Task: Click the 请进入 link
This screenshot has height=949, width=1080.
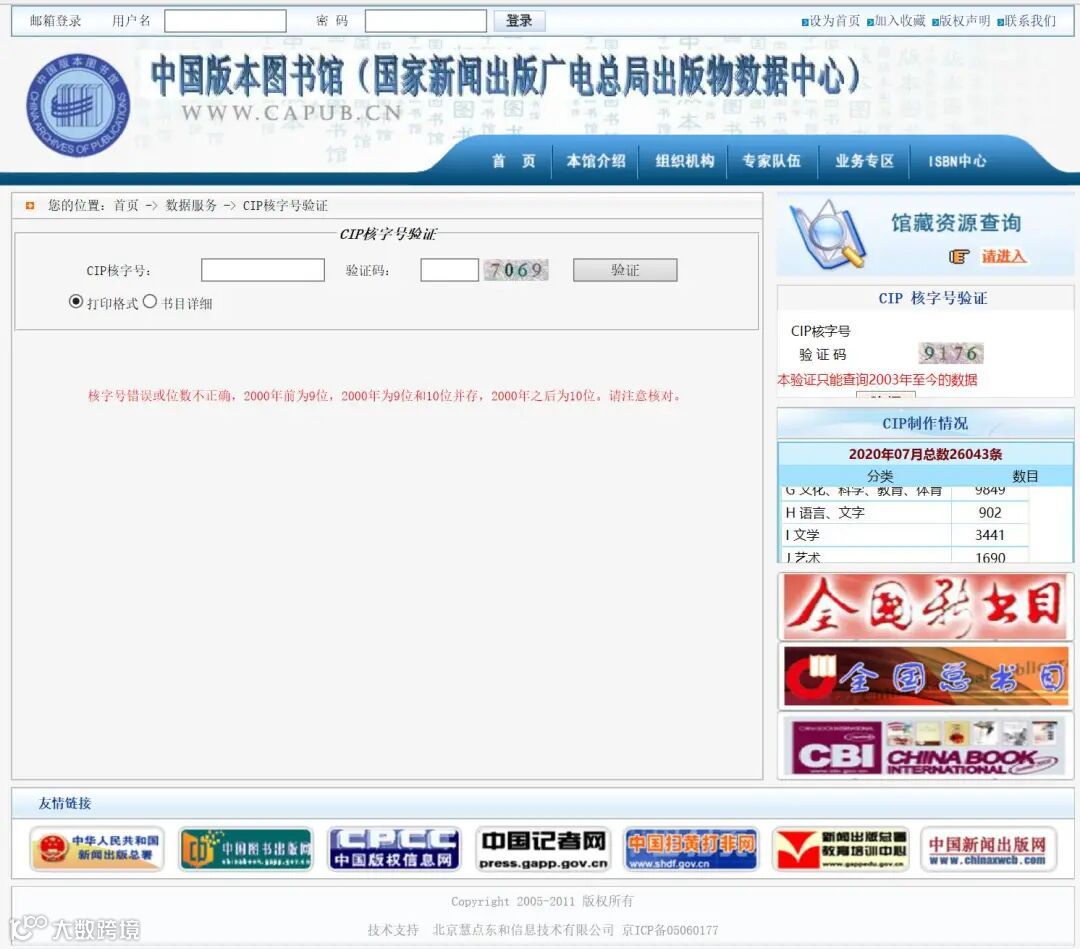Action: coord(1004,256)
